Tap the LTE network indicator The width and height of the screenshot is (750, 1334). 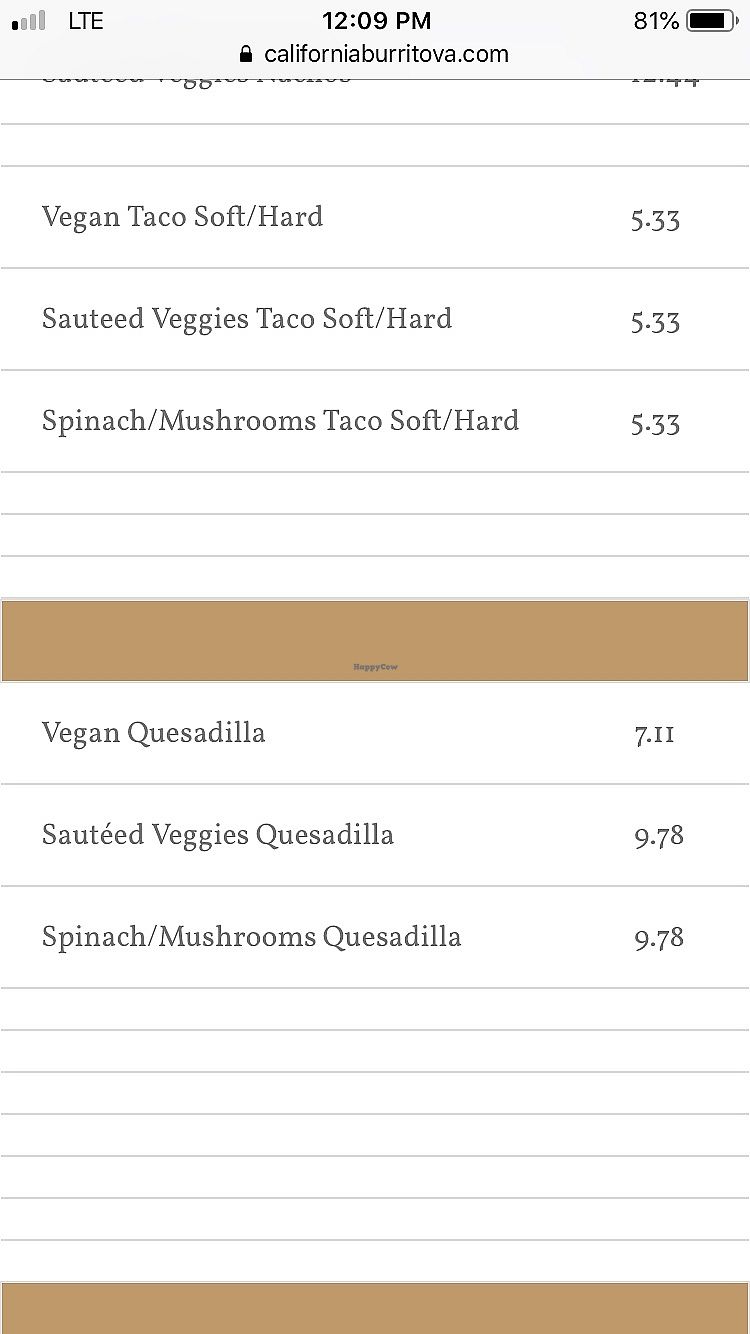86,20
